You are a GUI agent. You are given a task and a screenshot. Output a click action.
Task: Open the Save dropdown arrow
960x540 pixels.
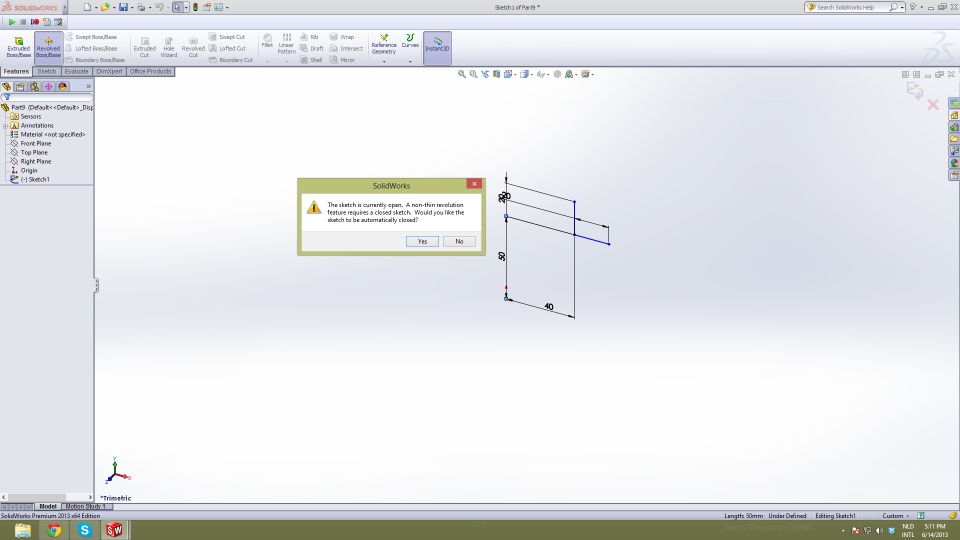pyautogui.click(x=132, y=7)
